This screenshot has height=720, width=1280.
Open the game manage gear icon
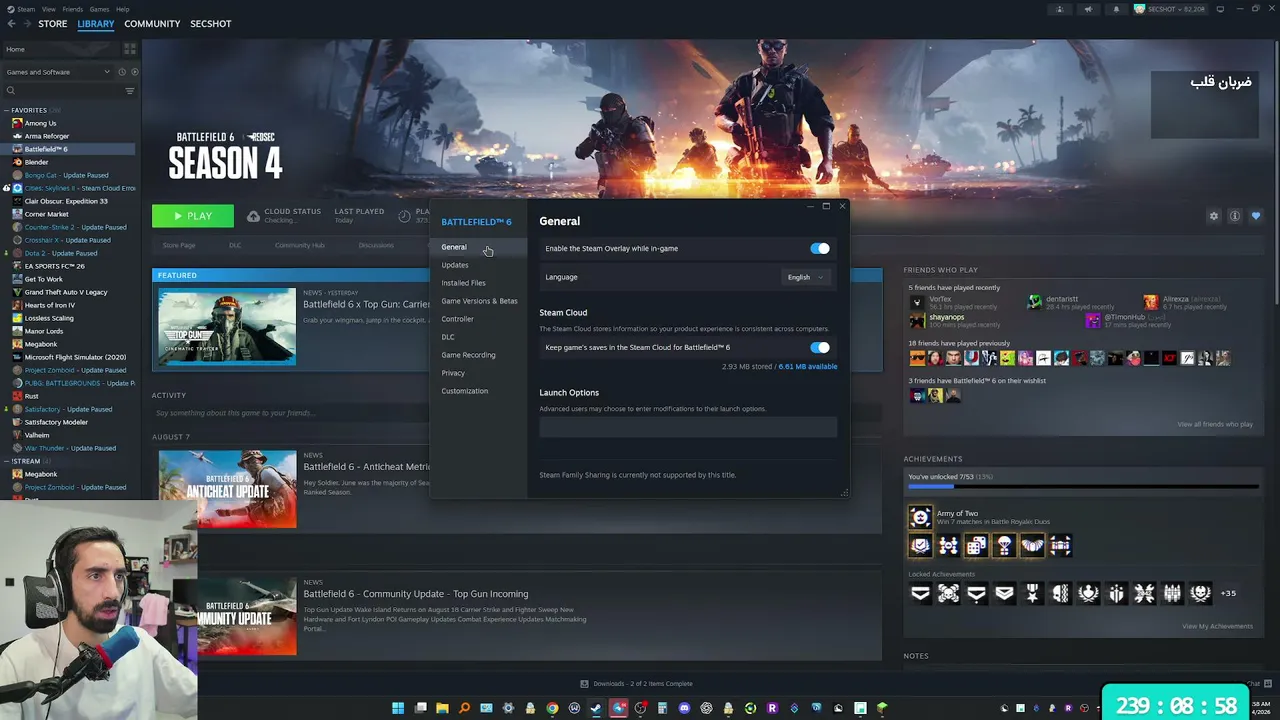[x=1214, y=216]
